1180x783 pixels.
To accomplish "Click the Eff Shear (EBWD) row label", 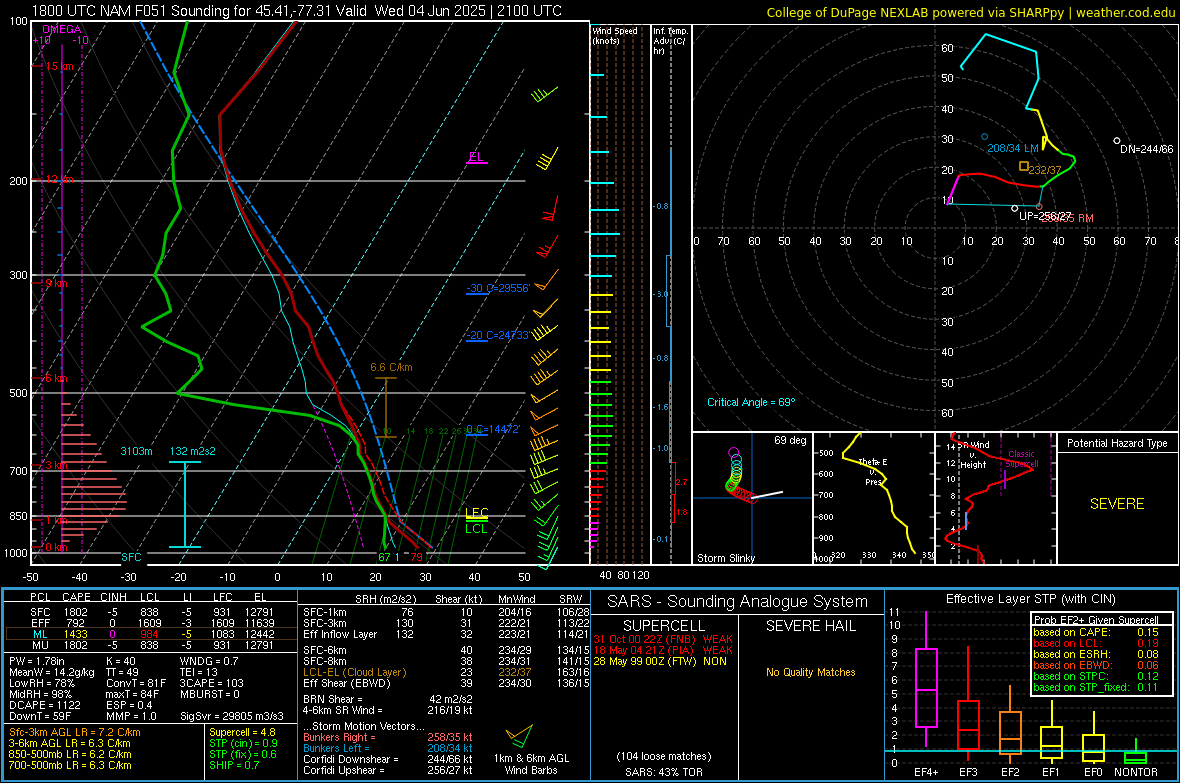I will tap(347, 684).
